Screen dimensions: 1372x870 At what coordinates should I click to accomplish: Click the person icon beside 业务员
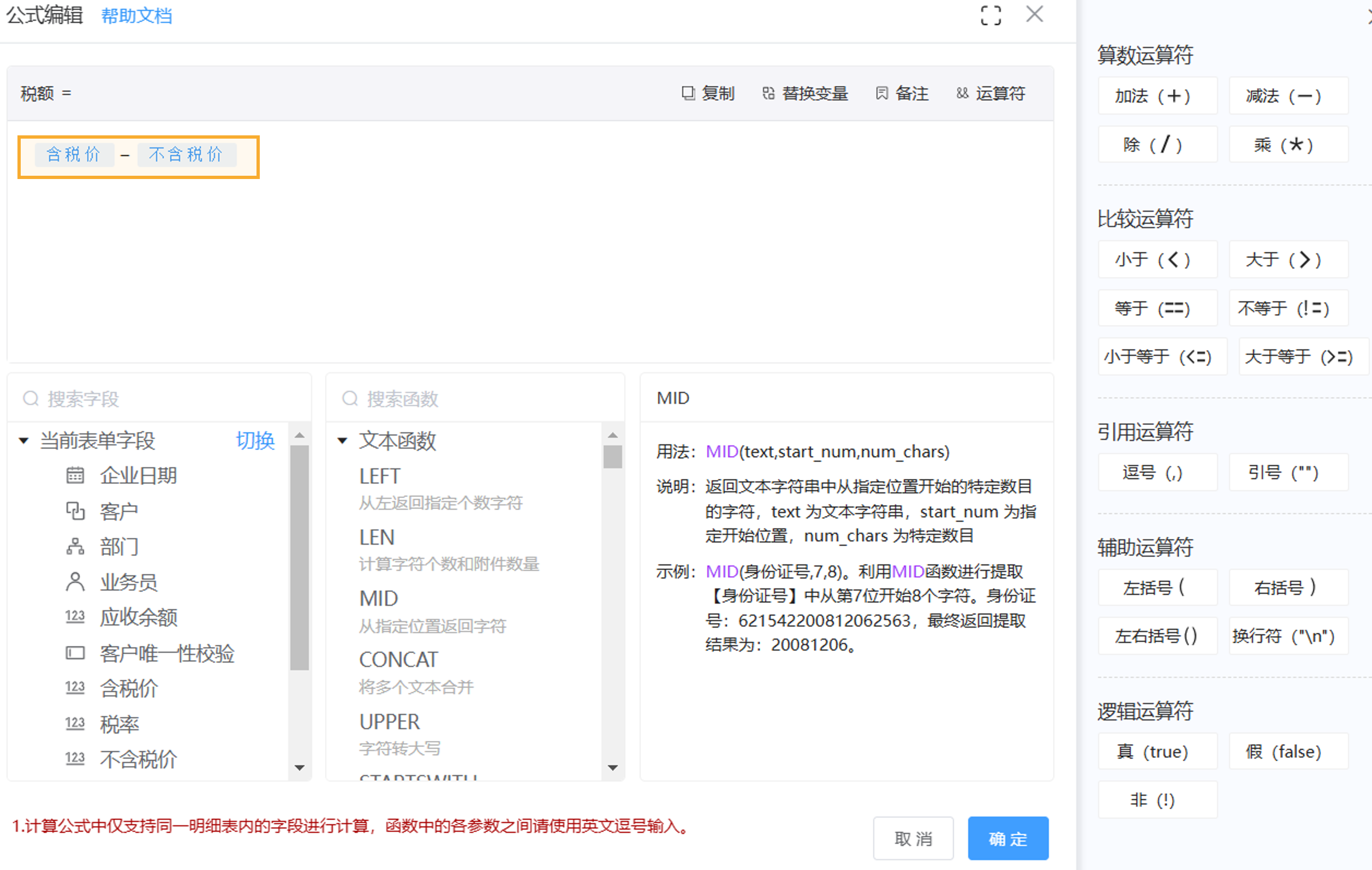coord(75,582)
